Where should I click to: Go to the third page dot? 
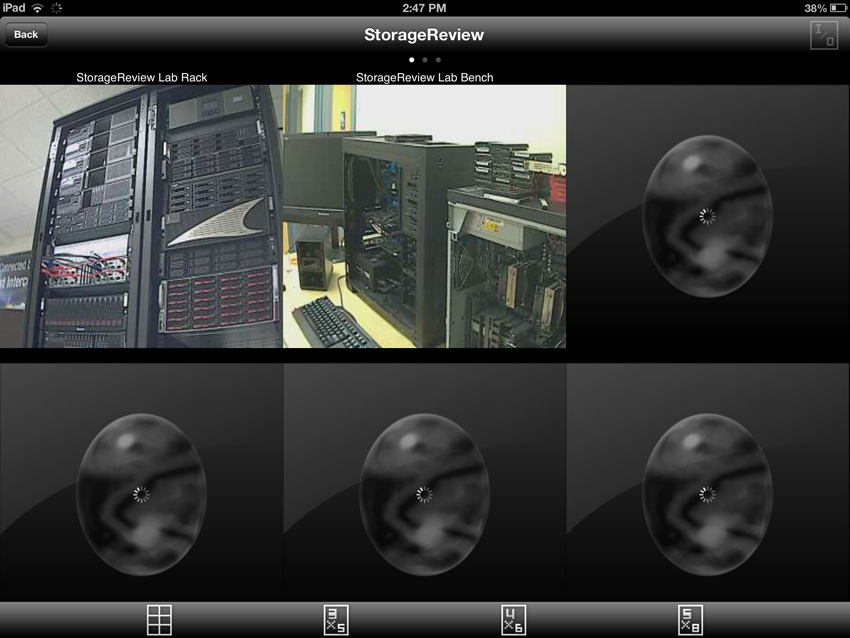[438, 60]
